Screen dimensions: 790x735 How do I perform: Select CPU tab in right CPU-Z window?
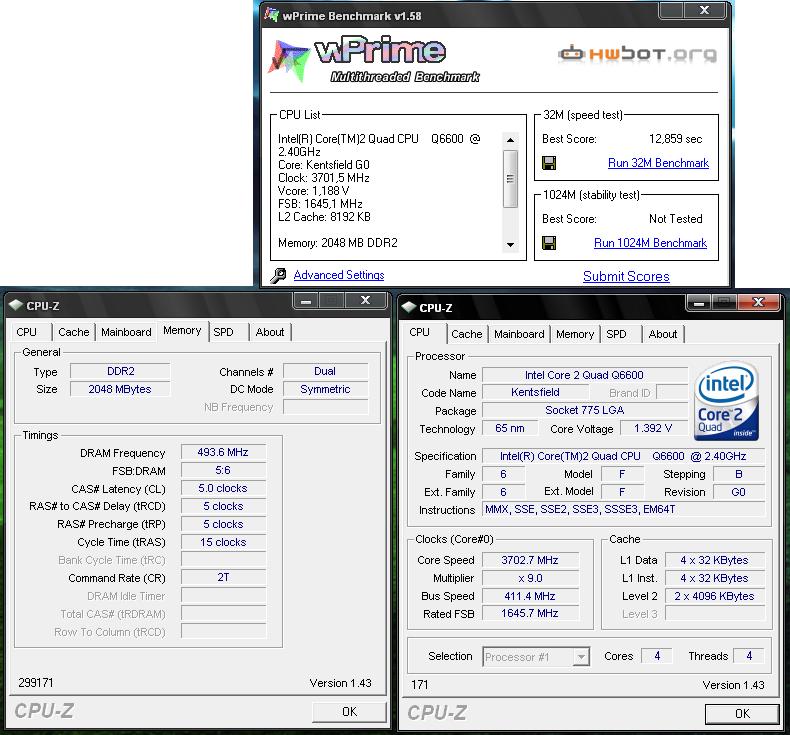[419, 332]
